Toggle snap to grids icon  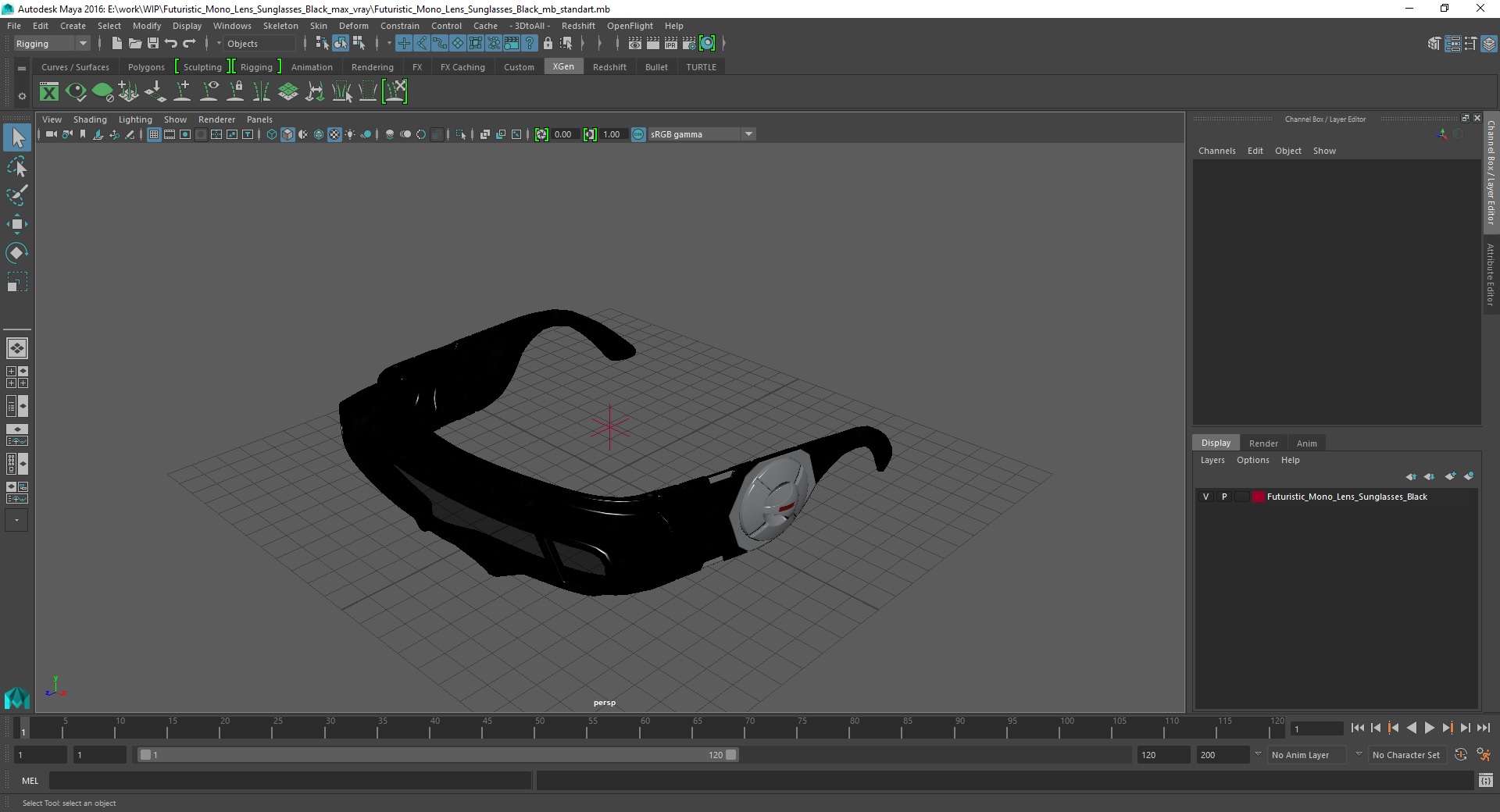click(404, 44)
